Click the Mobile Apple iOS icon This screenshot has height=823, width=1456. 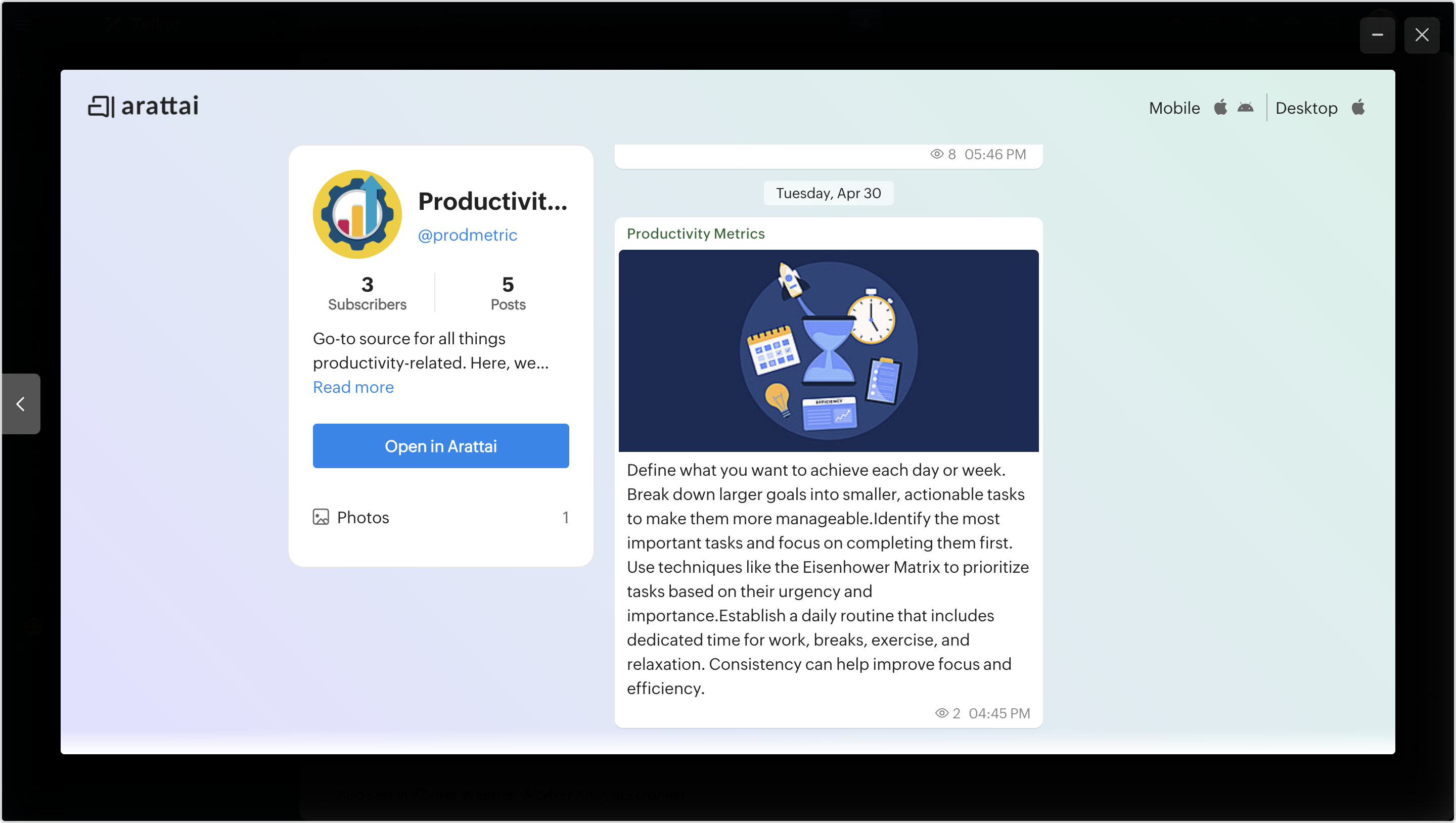[x=1220, y=107]
